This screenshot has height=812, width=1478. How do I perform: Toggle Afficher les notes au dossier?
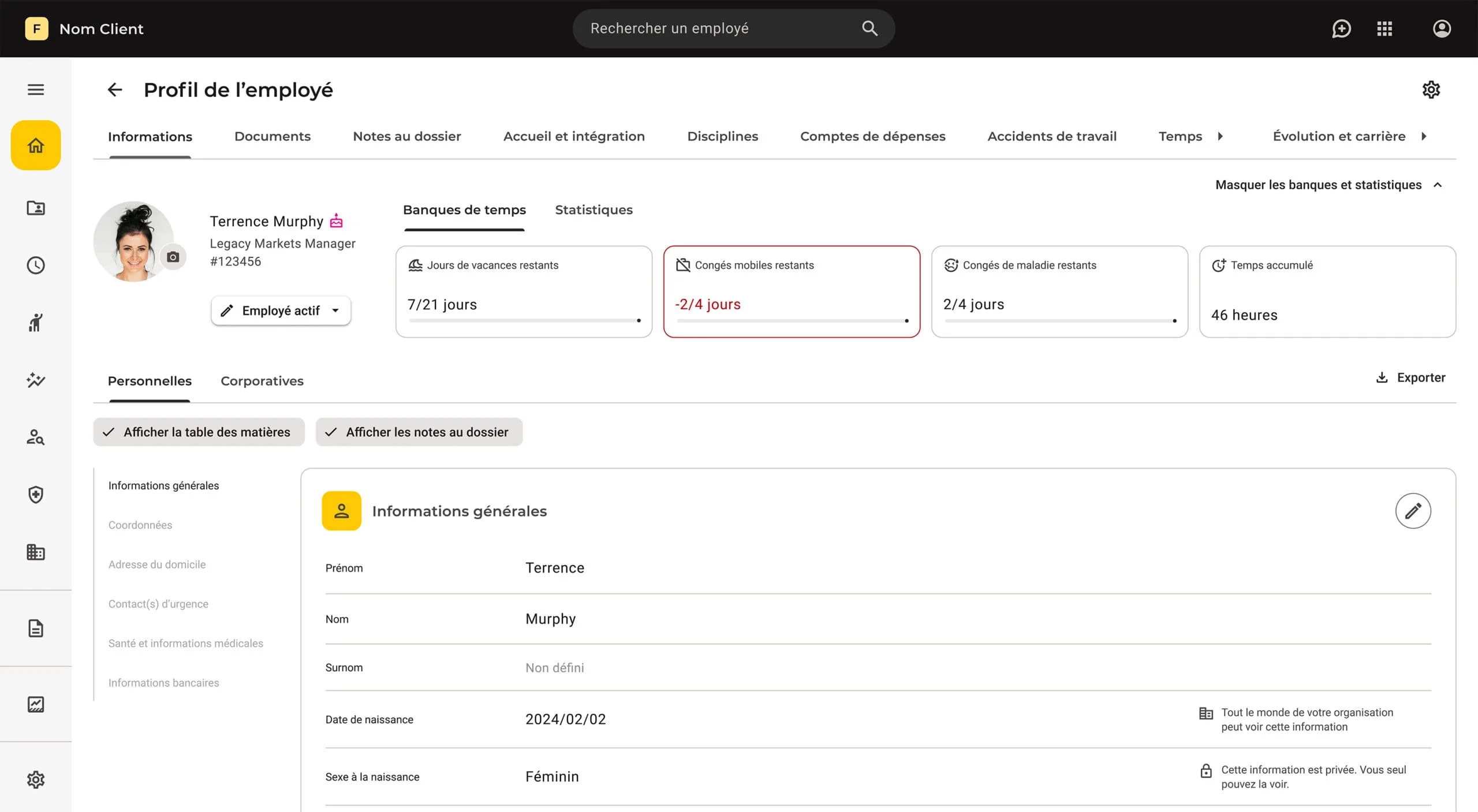419,432
